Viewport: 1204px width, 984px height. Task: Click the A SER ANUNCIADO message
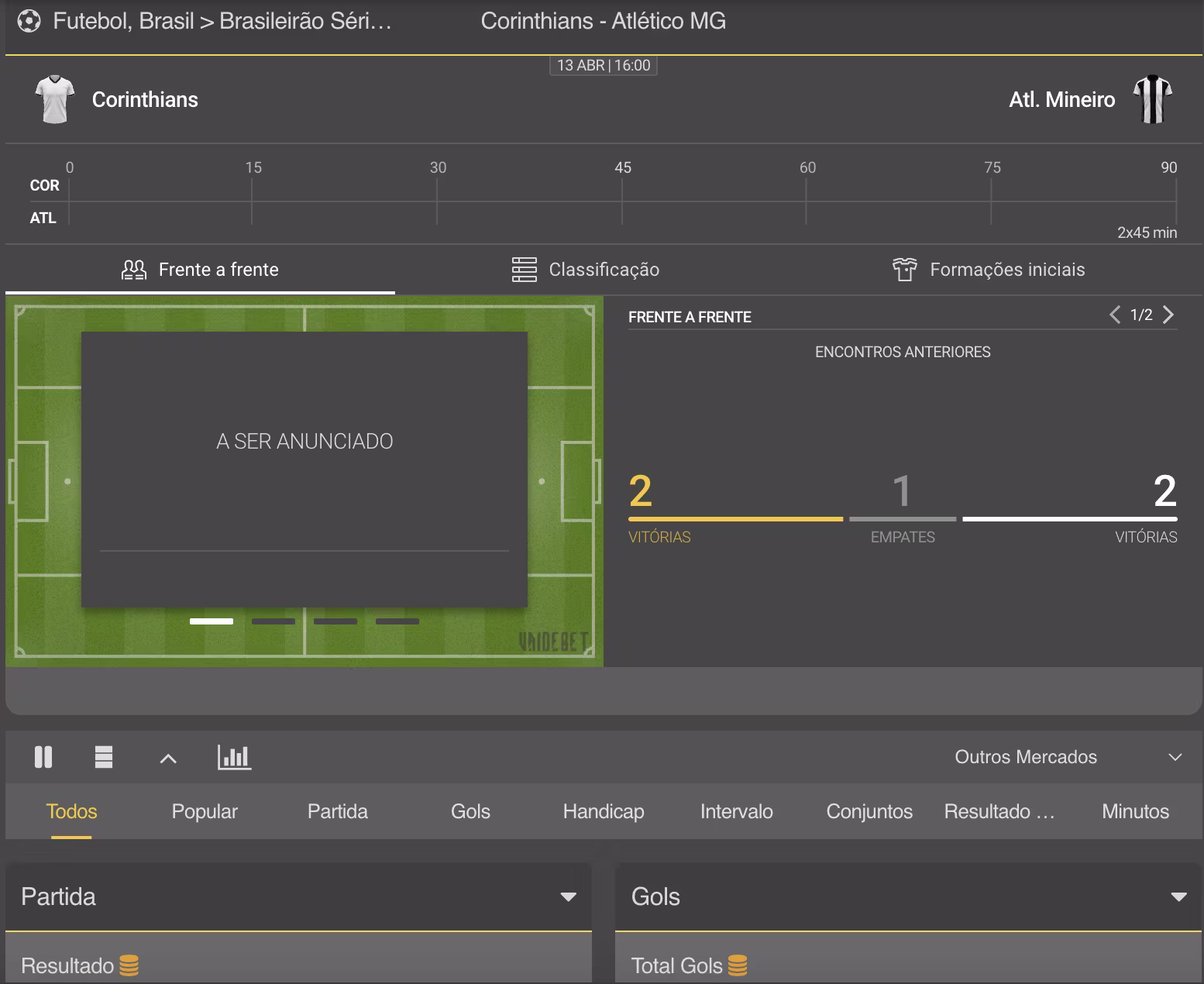(x=304, y=441)
